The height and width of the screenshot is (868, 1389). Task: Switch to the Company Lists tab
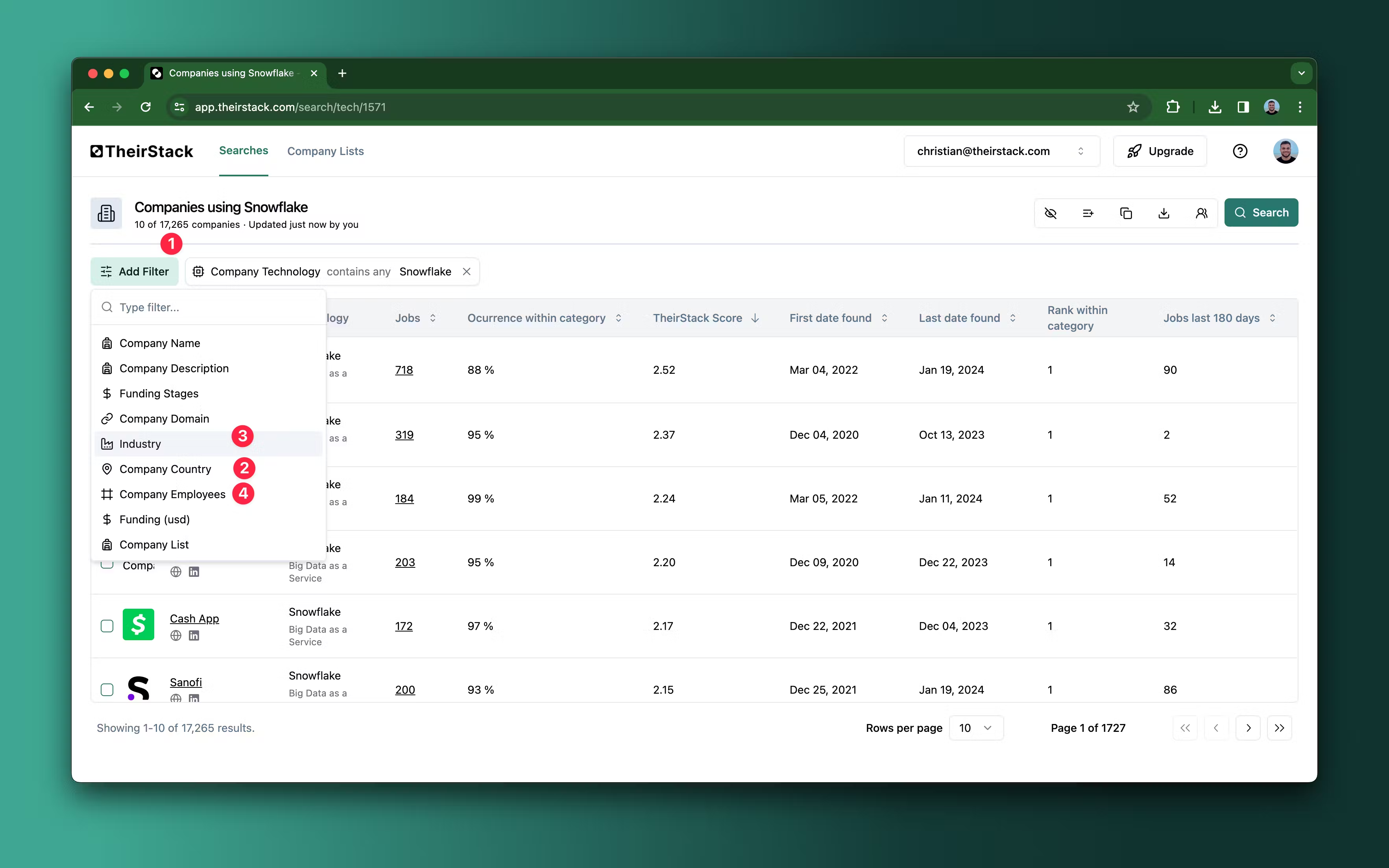(325, 151)
